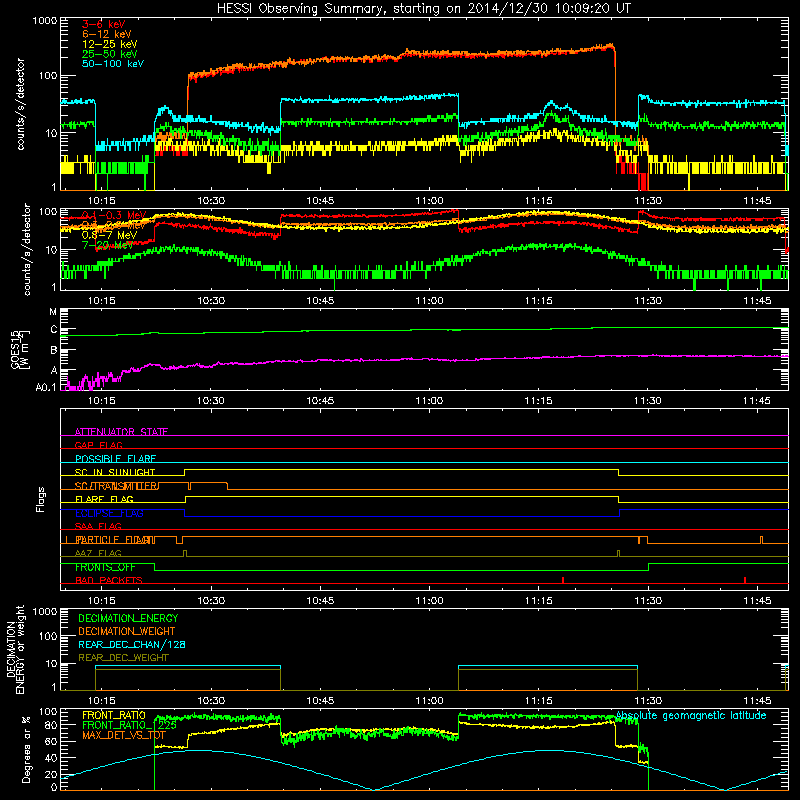Click the Absolute geomagnetic latitude label
This screenshot has width=800, height=800.
(691, 716)
